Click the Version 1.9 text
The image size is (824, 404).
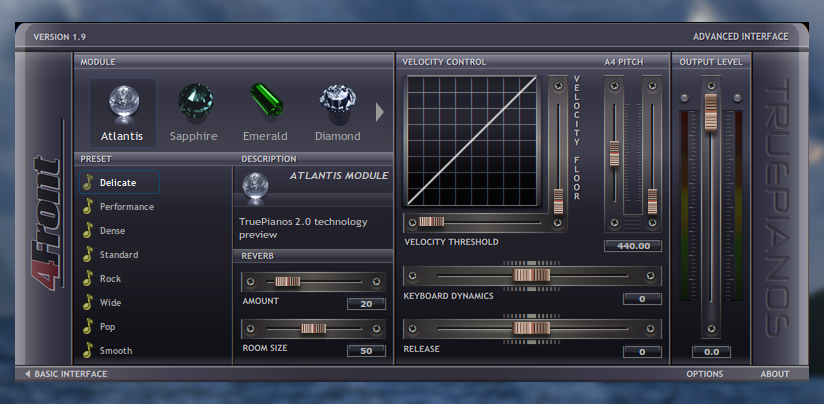(x=59, y=37)
